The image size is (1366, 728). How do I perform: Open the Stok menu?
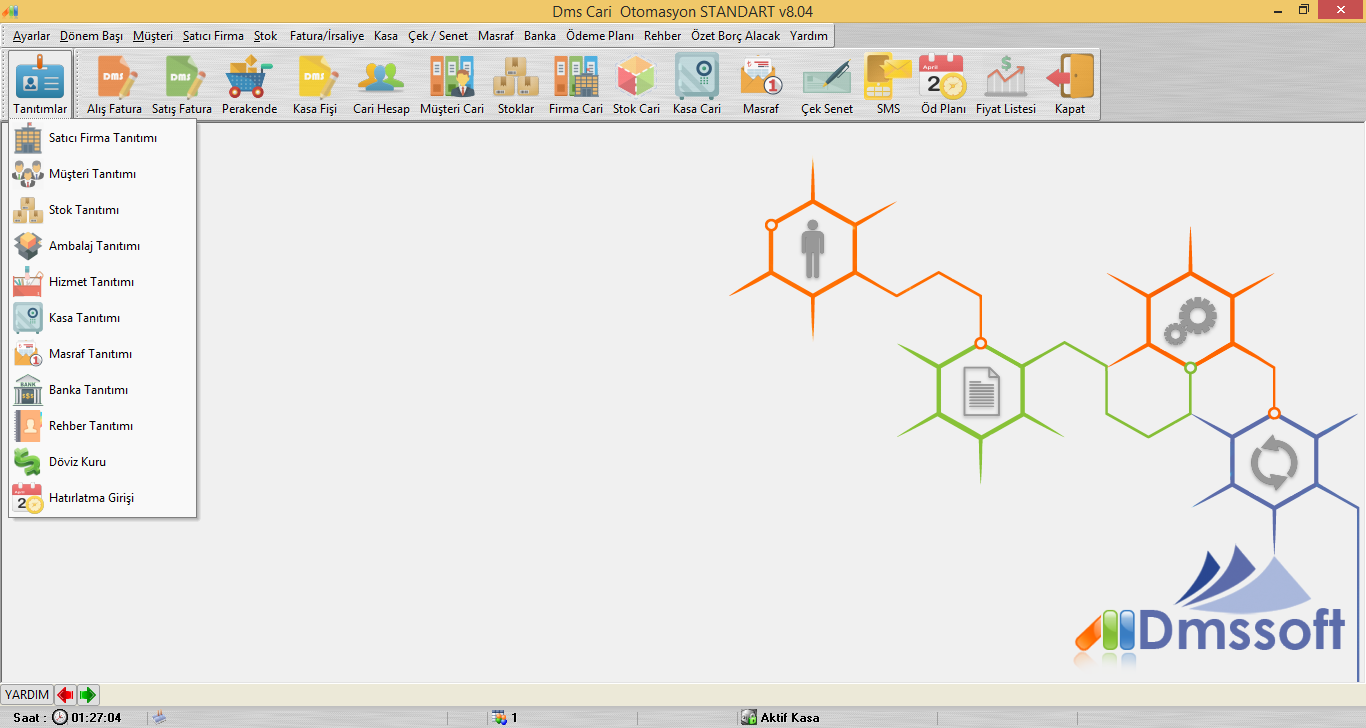(x=266, y=35)
